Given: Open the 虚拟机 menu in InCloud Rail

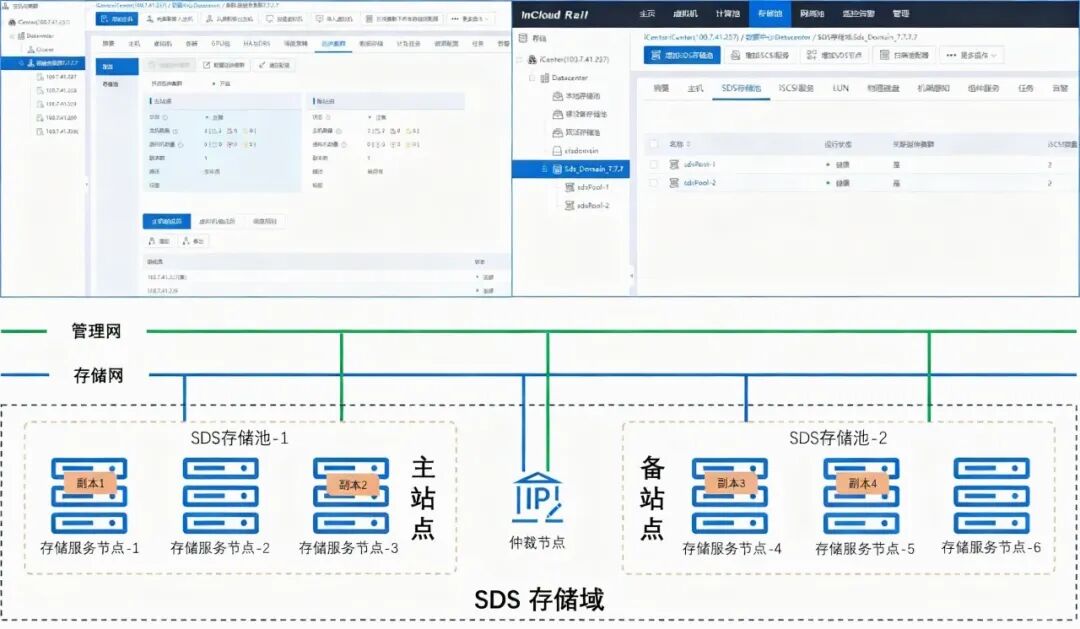Looking at the screenshot, I should coord(685,14).
